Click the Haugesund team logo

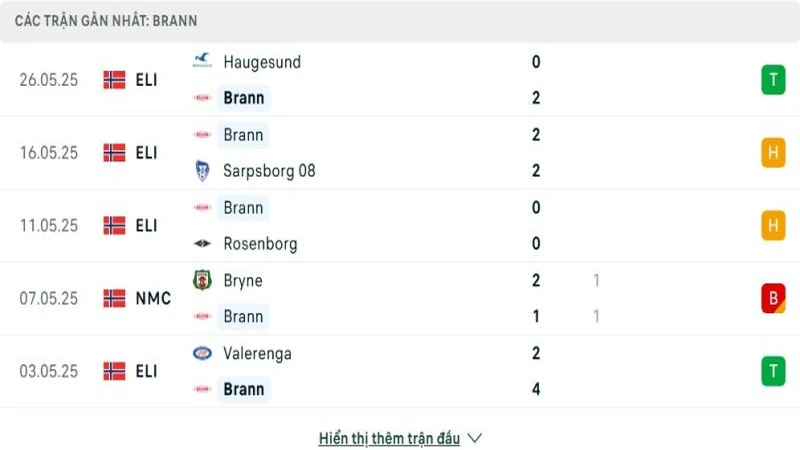click(x=202, y=61)
